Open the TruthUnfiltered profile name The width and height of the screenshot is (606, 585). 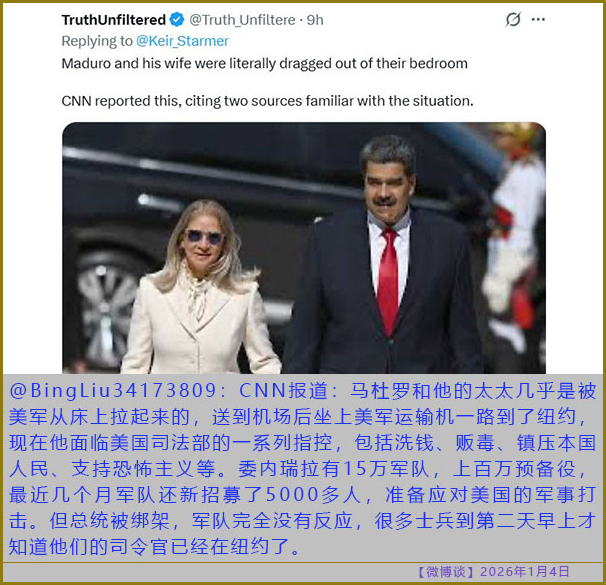click(x=114, y=20)
